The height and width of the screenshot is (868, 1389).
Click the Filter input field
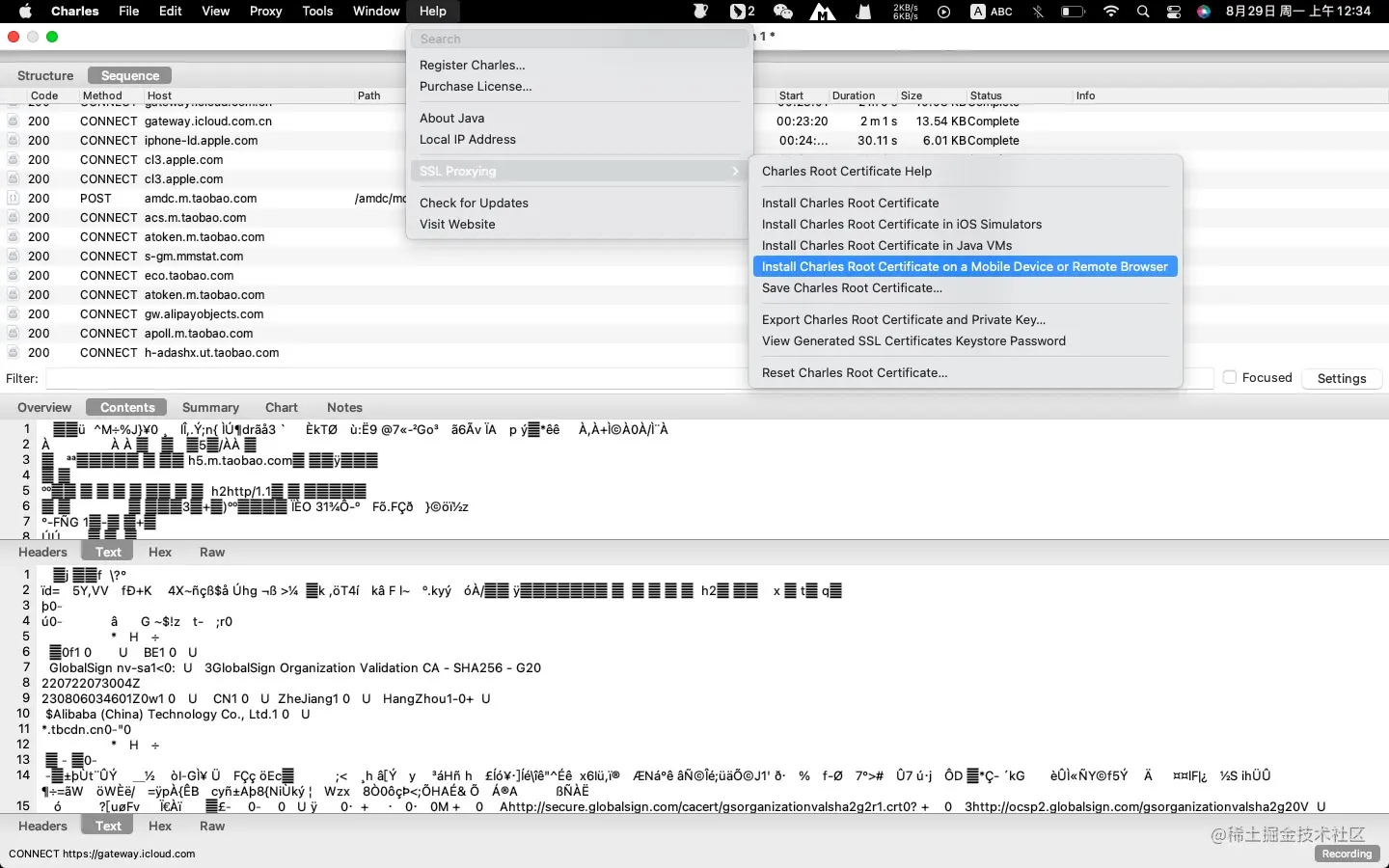[x=629, y=378]
